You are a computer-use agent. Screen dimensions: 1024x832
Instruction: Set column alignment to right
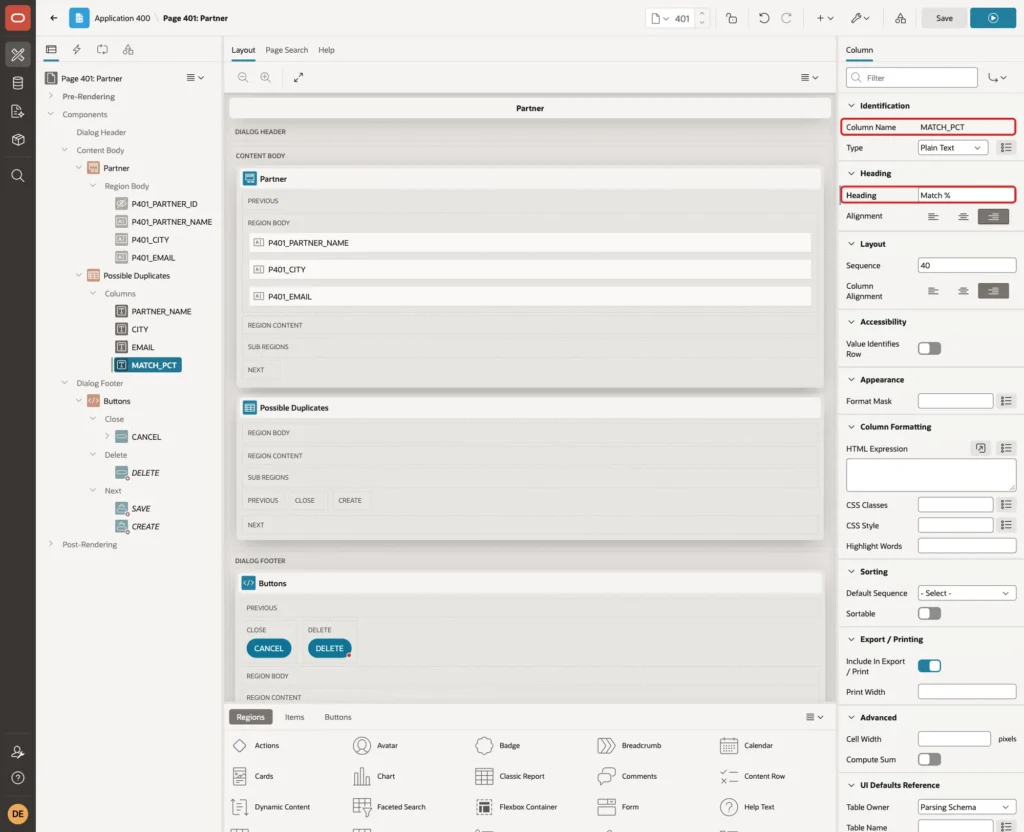(x=993, y=291)
